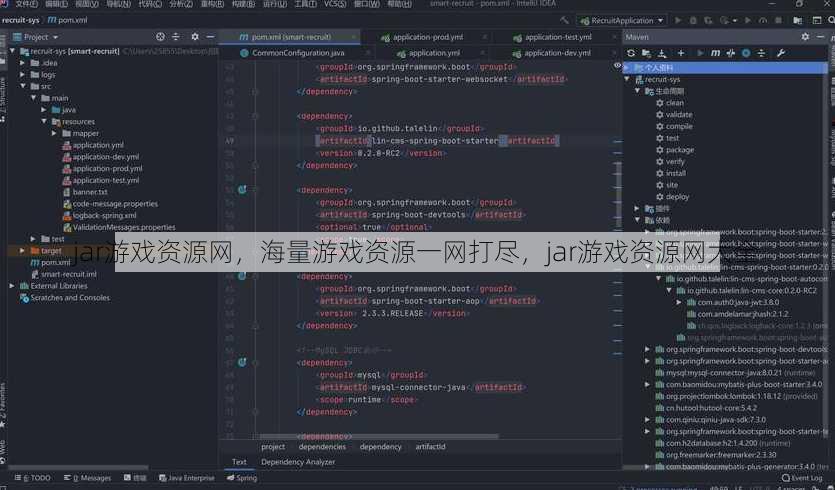Start debugging with the bug icon
Screen dimensions: 835x490
click(693, 20)
